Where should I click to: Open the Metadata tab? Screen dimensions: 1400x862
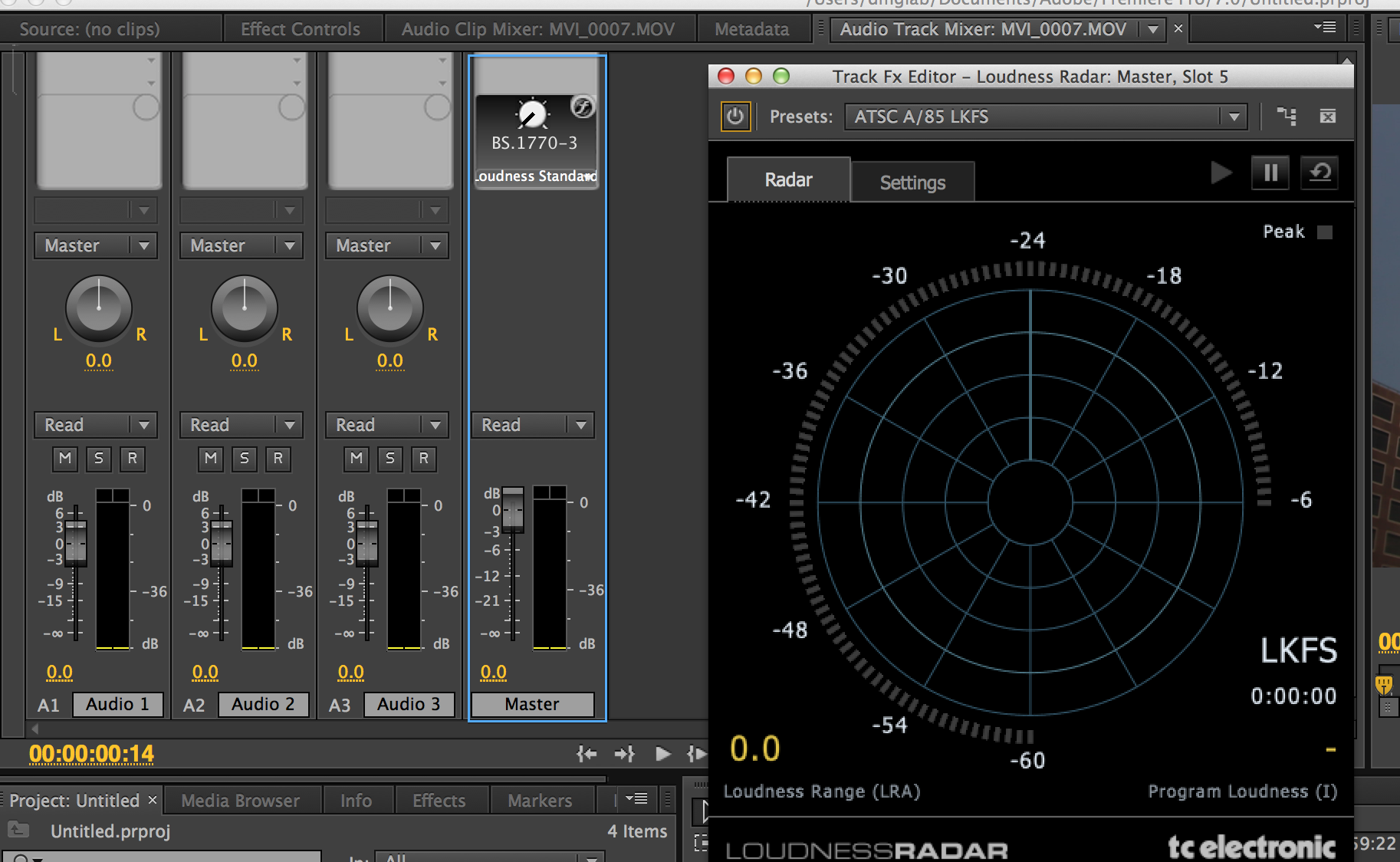[751, 29]
